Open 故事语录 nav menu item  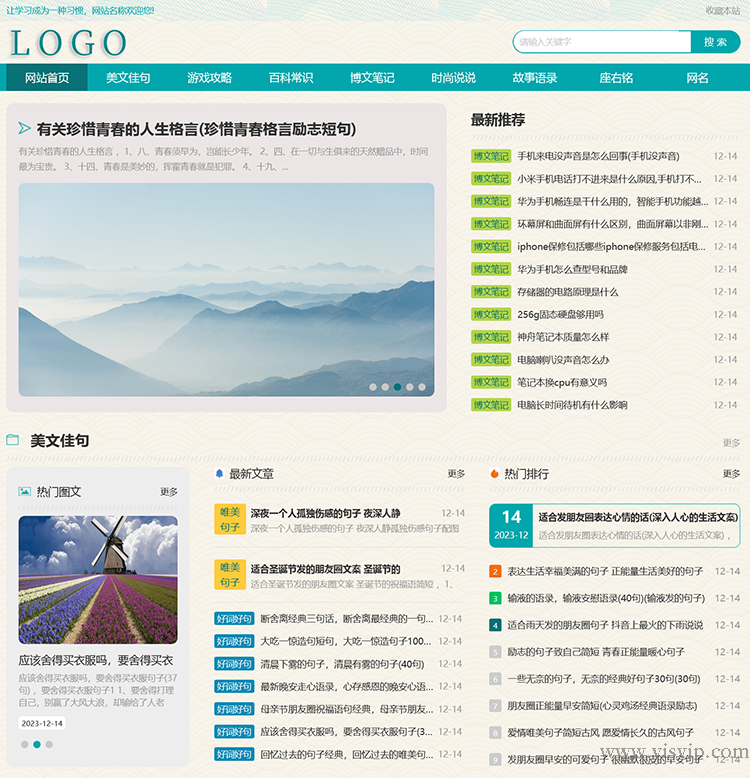click(x=535, y=77)
